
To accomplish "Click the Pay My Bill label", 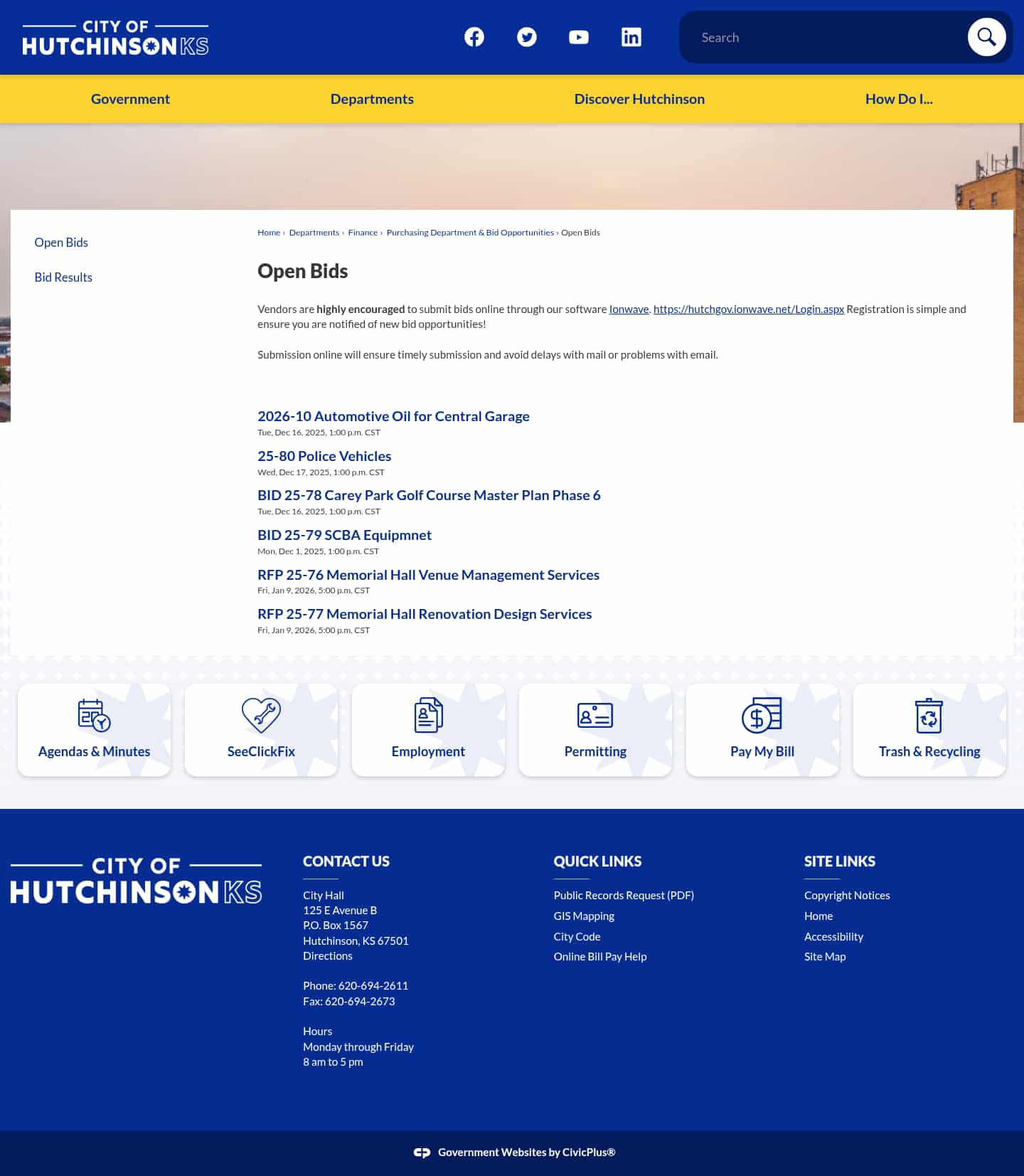I will pyautogui.click(x=762, y=752).
